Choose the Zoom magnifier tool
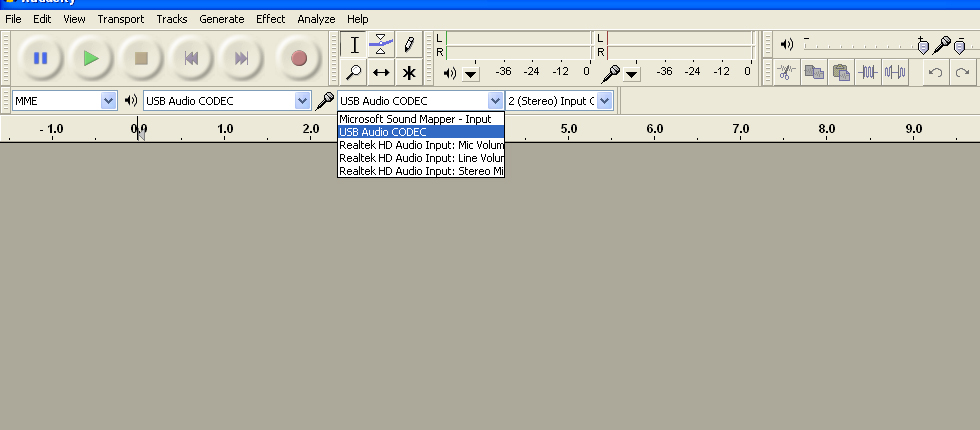The height and width of the screenshot is (430, 980). (x=354, y=72)
